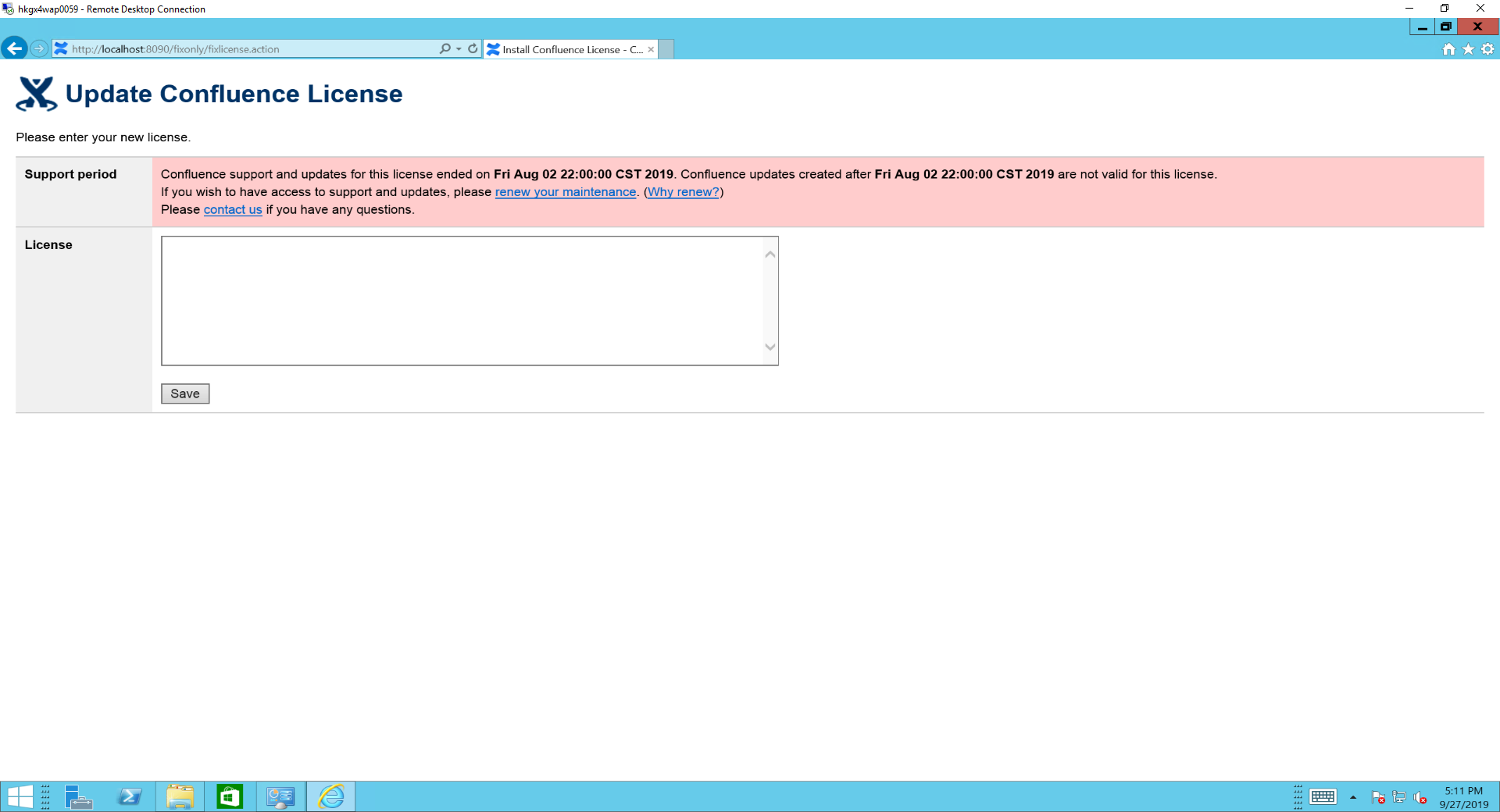
Task: Save the new license
Action: click(185, 394)
